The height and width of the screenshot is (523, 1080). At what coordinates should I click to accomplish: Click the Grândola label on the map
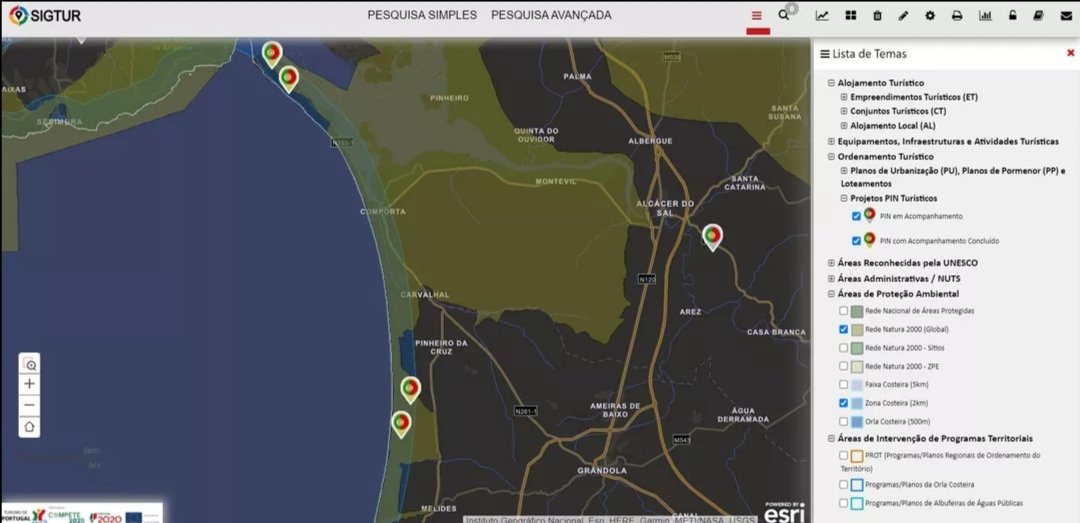point(602,471)
